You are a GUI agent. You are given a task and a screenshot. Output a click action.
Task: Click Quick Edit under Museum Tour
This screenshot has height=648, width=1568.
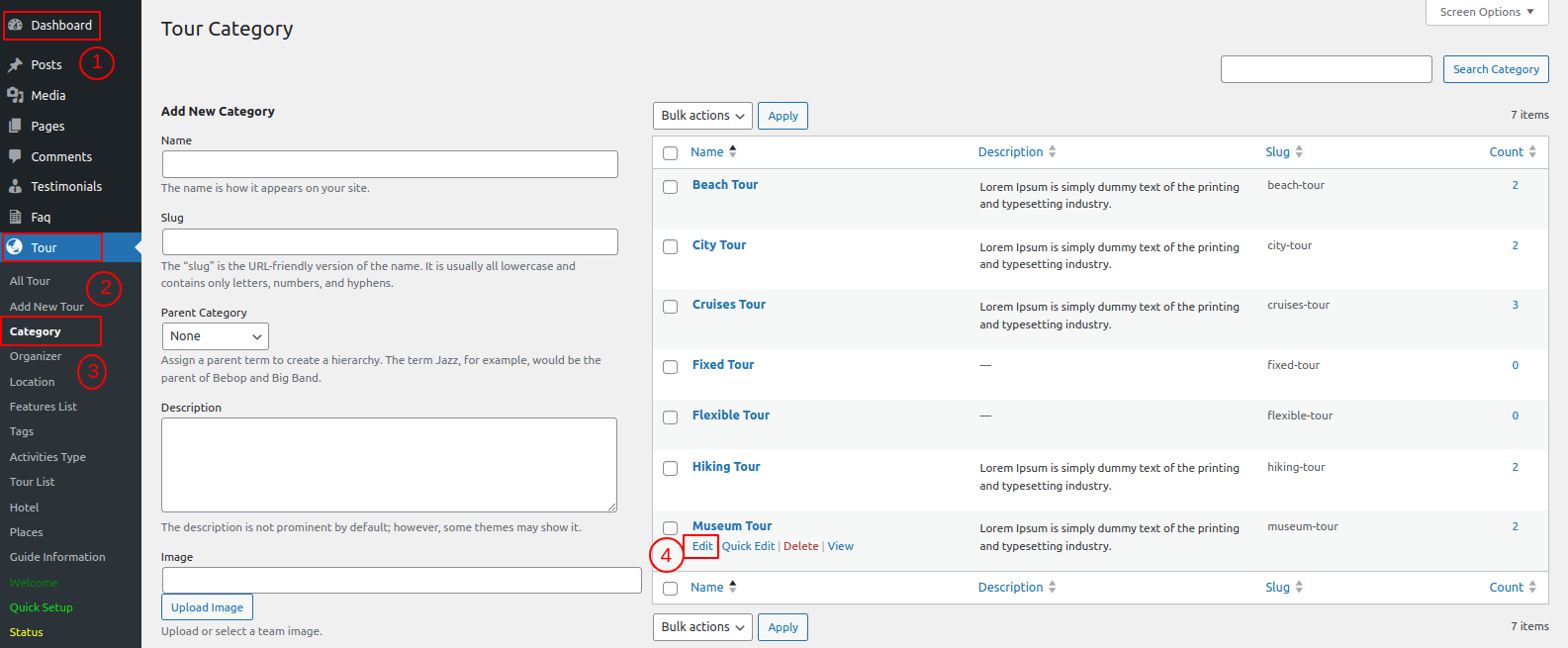point(748,546)
